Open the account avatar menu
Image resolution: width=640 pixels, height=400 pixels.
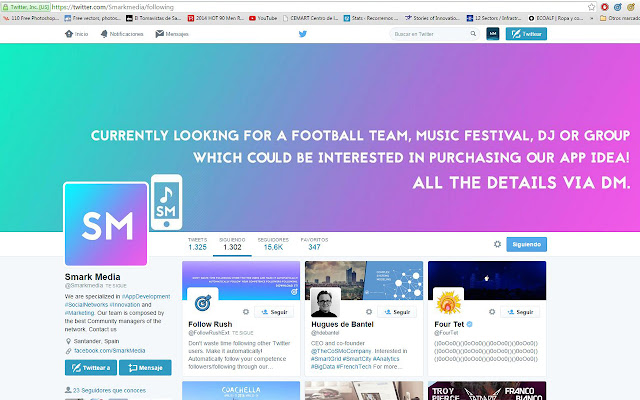[493, 34]
